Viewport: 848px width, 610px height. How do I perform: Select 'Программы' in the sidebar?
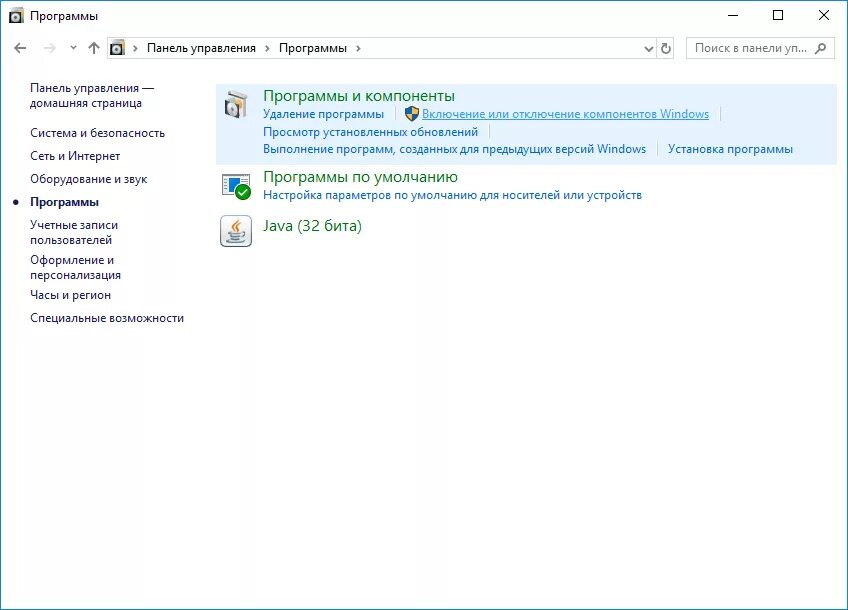coord(64,202)
